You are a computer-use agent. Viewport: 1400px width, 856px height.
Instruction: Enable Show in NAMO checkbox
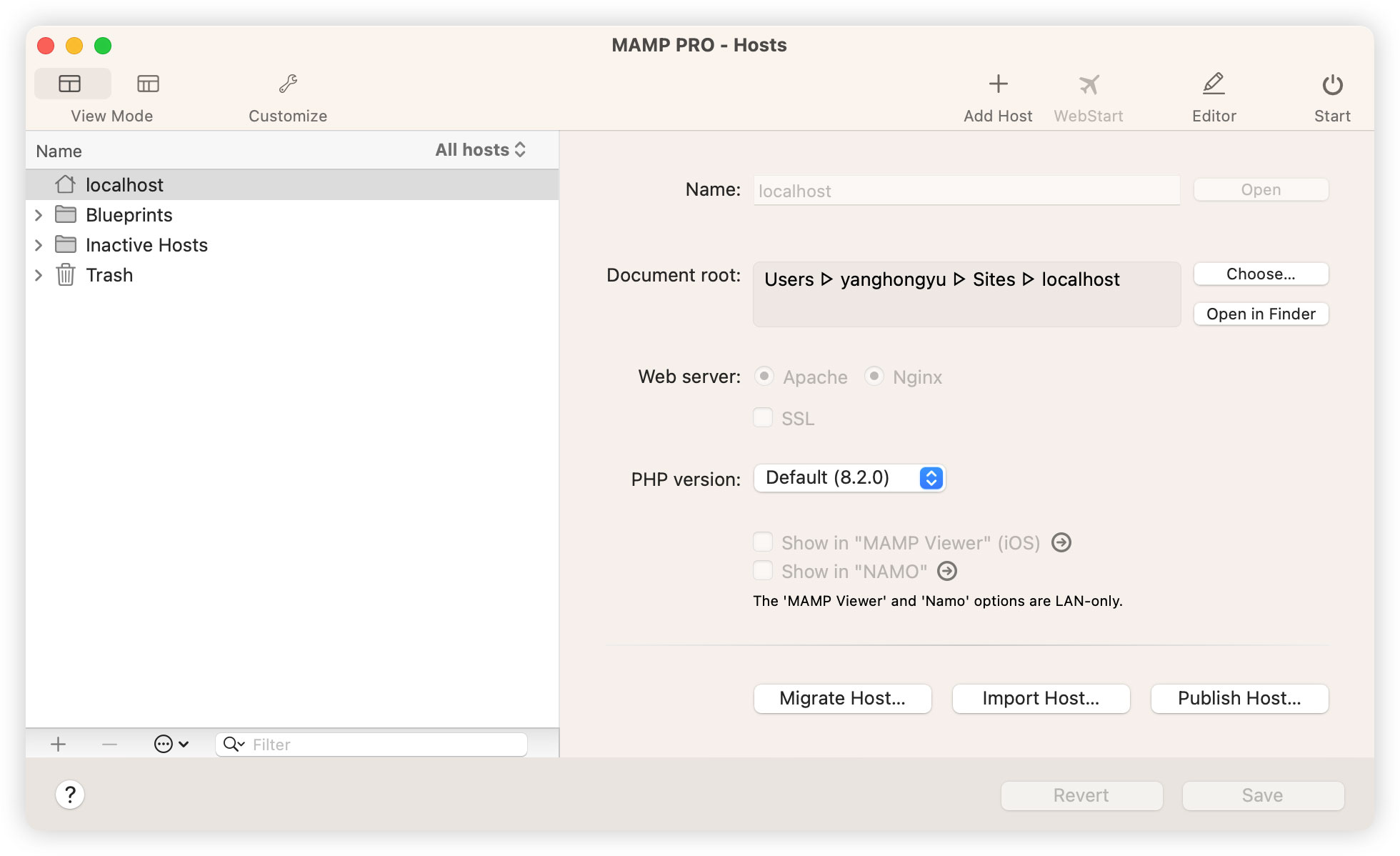[763, 570]
